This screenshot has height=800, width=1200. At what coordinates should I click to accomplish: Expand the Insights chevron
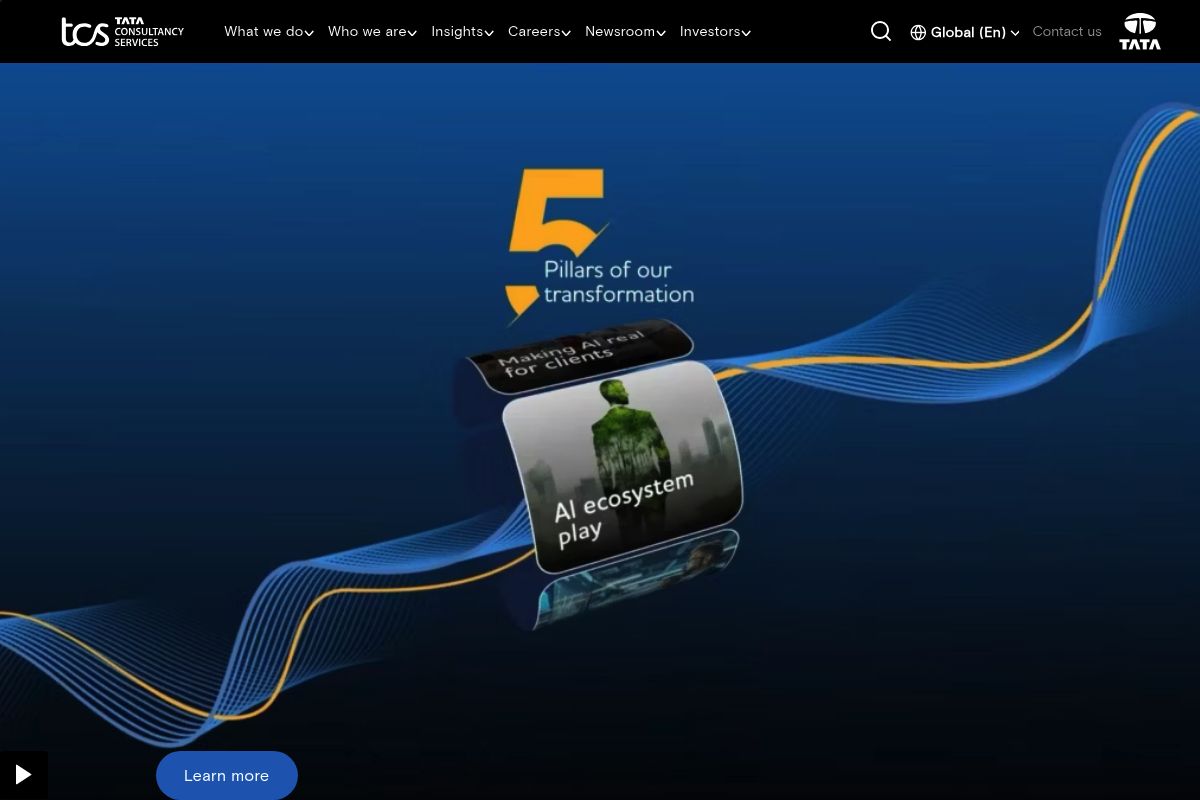pyautogui.click(x=489, y=33)
